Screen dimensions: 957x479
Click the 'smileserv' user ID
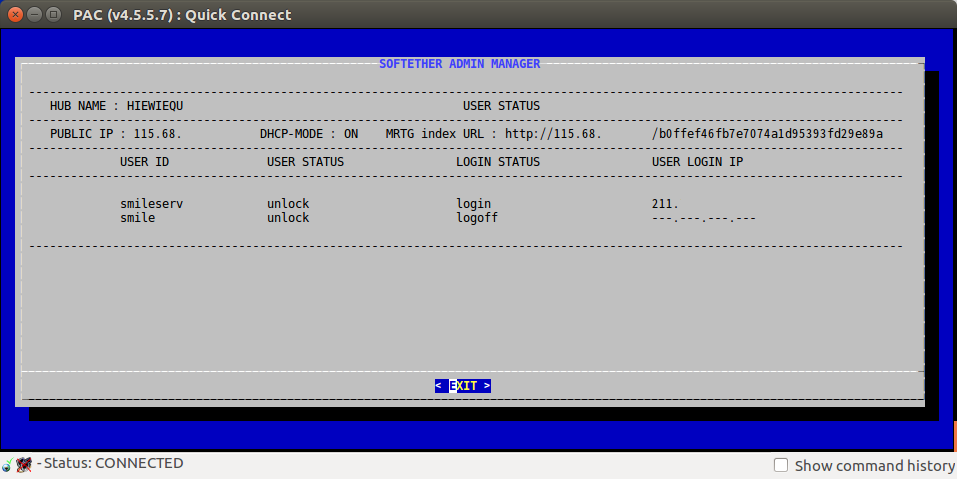point(151,204)
